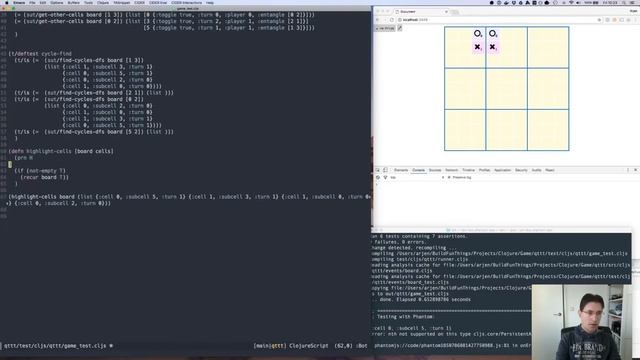Open the Help menu in Emacs

[210, 2]
